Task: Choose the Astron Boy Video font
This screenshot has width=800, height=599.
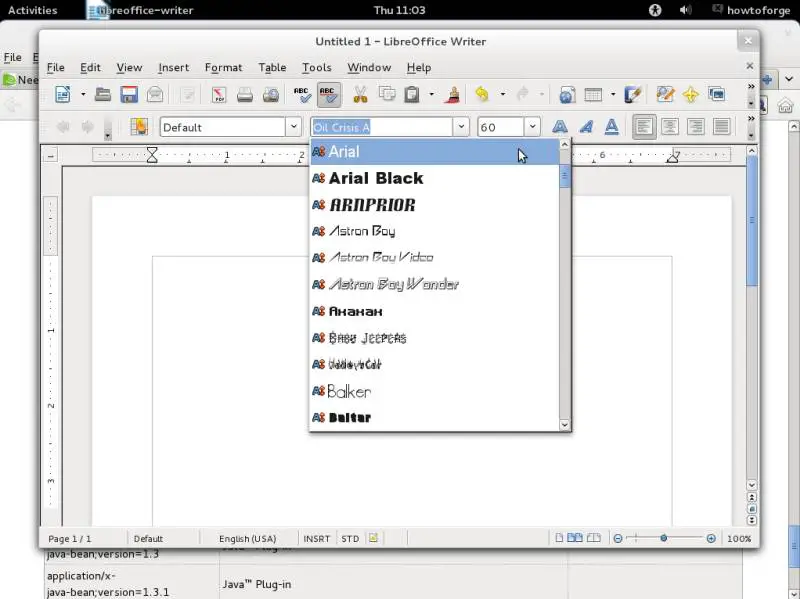Action: pos(435,258)
